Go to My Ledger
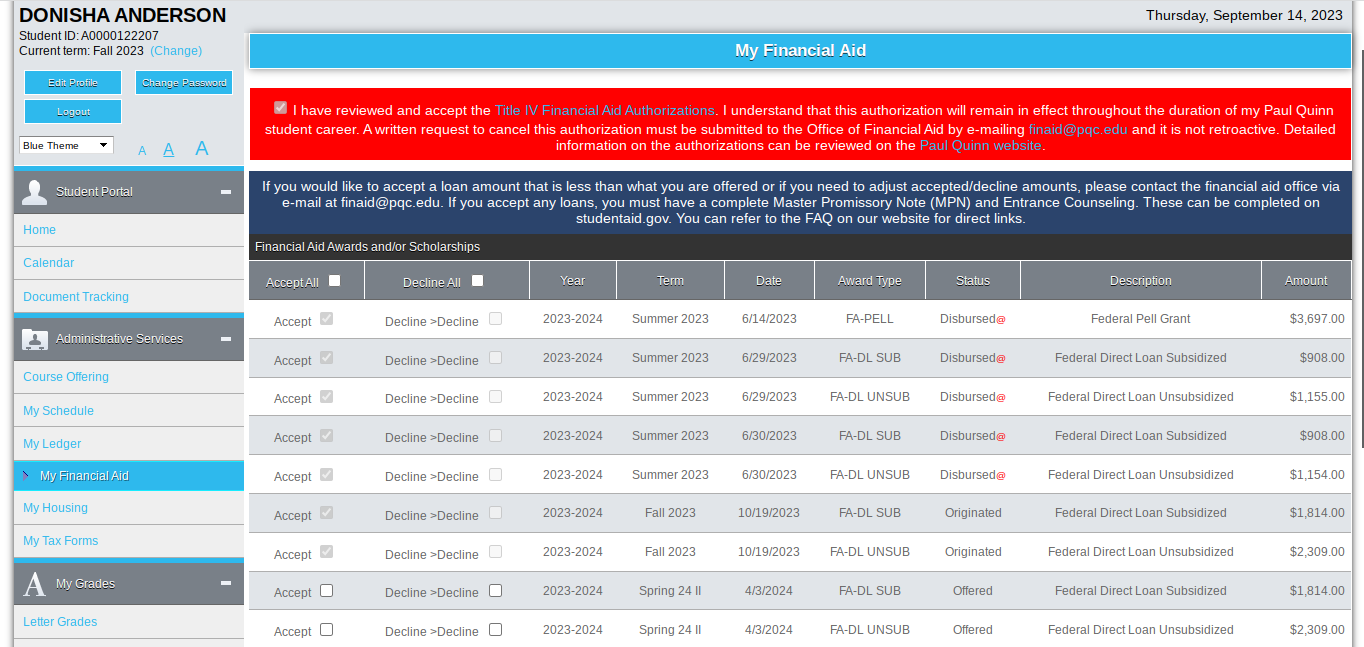Screen dimensions: 1364x647 point(52,444)
